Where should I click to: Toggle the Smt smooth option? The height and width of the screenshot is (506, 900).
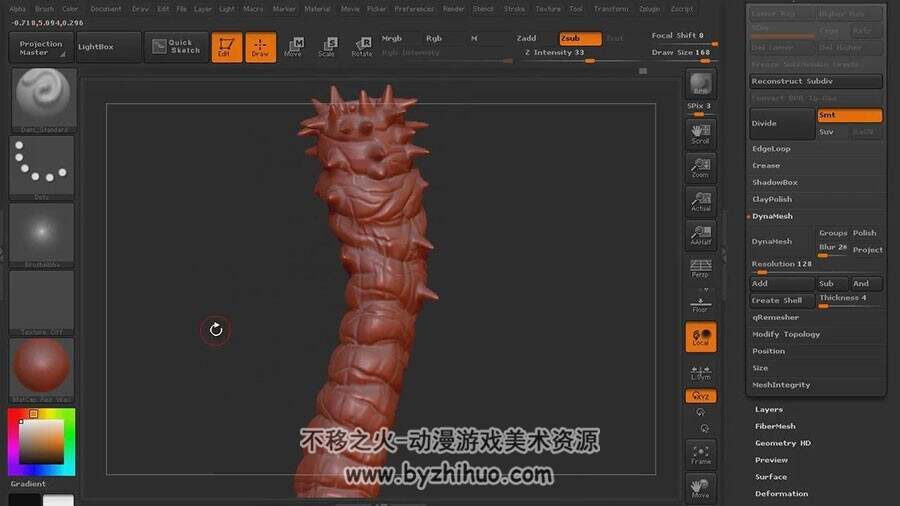point(849,115)
